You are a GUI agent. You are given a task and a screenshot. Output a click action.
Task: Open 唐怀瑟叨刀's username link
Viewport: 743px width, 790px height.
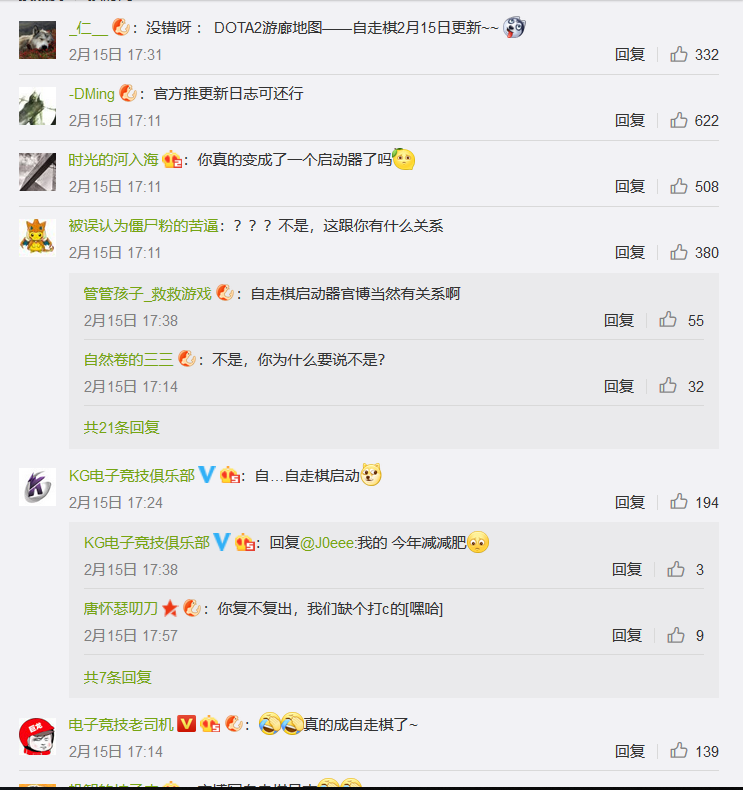coord(121,609)
